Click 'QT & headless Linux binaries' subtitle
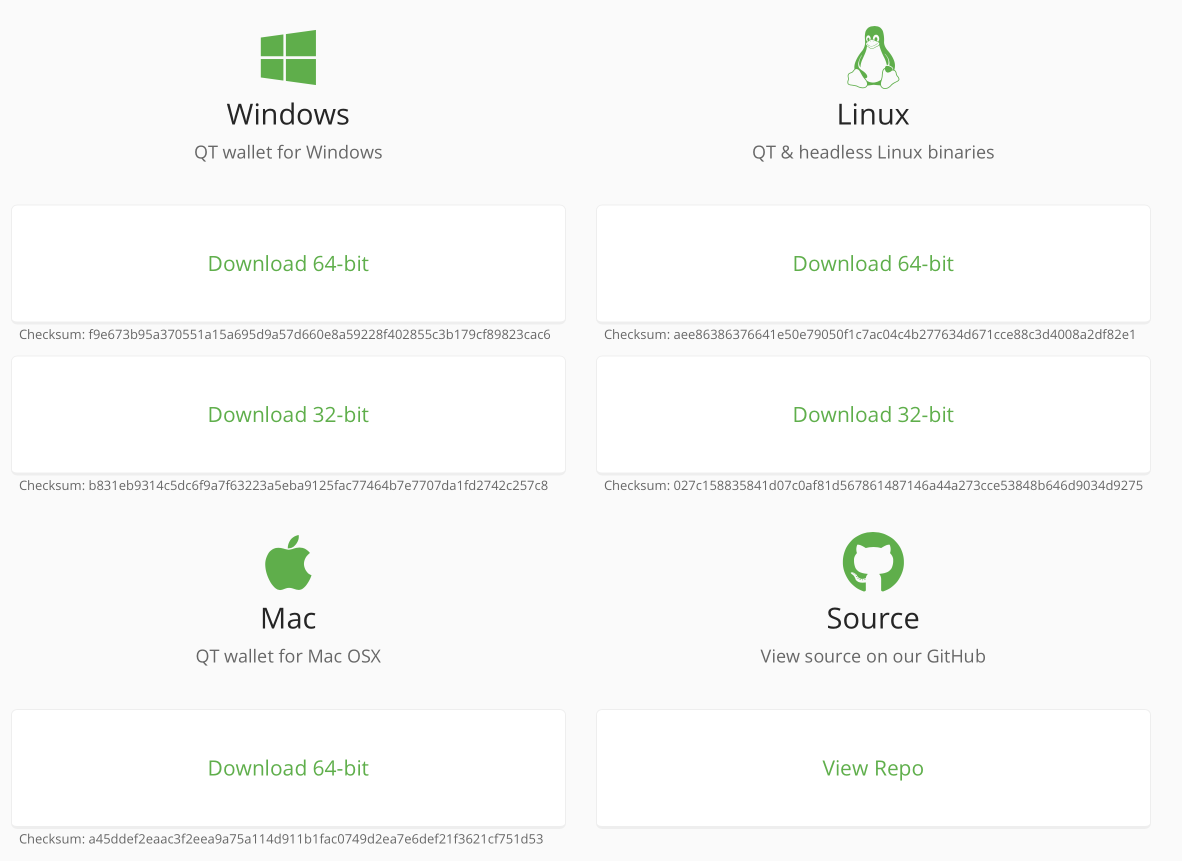Screen dimensions: 1182x861 (873, 152)
